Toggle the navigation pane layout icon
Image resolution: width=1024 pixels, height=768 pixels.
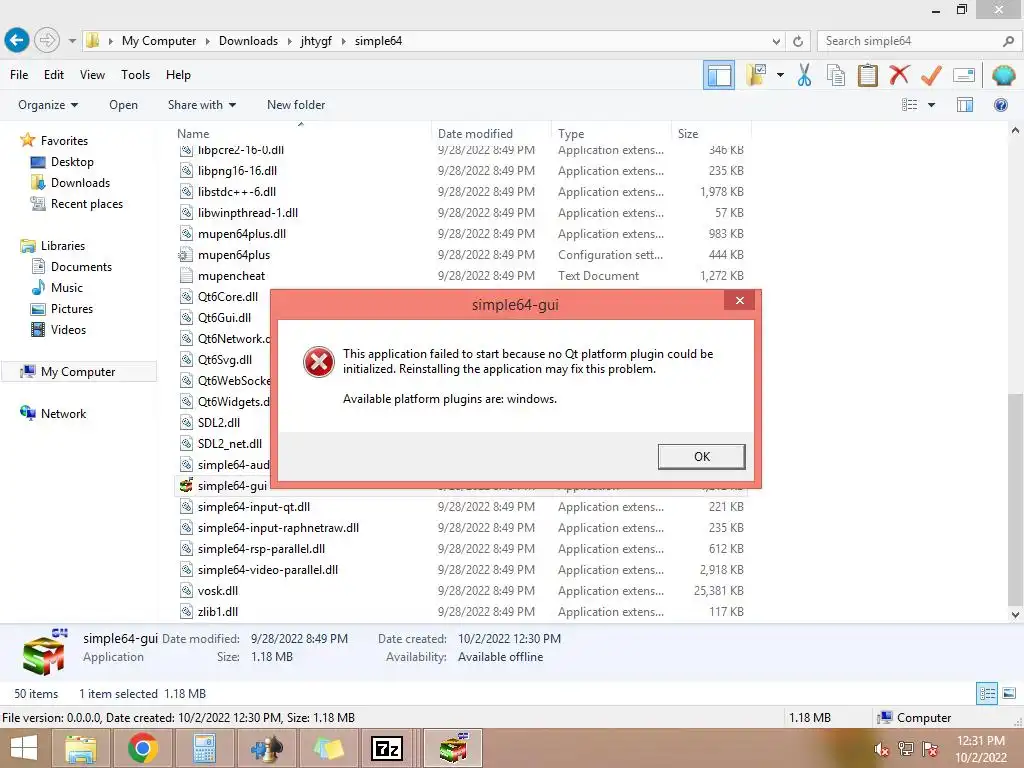tap(719, 75)
